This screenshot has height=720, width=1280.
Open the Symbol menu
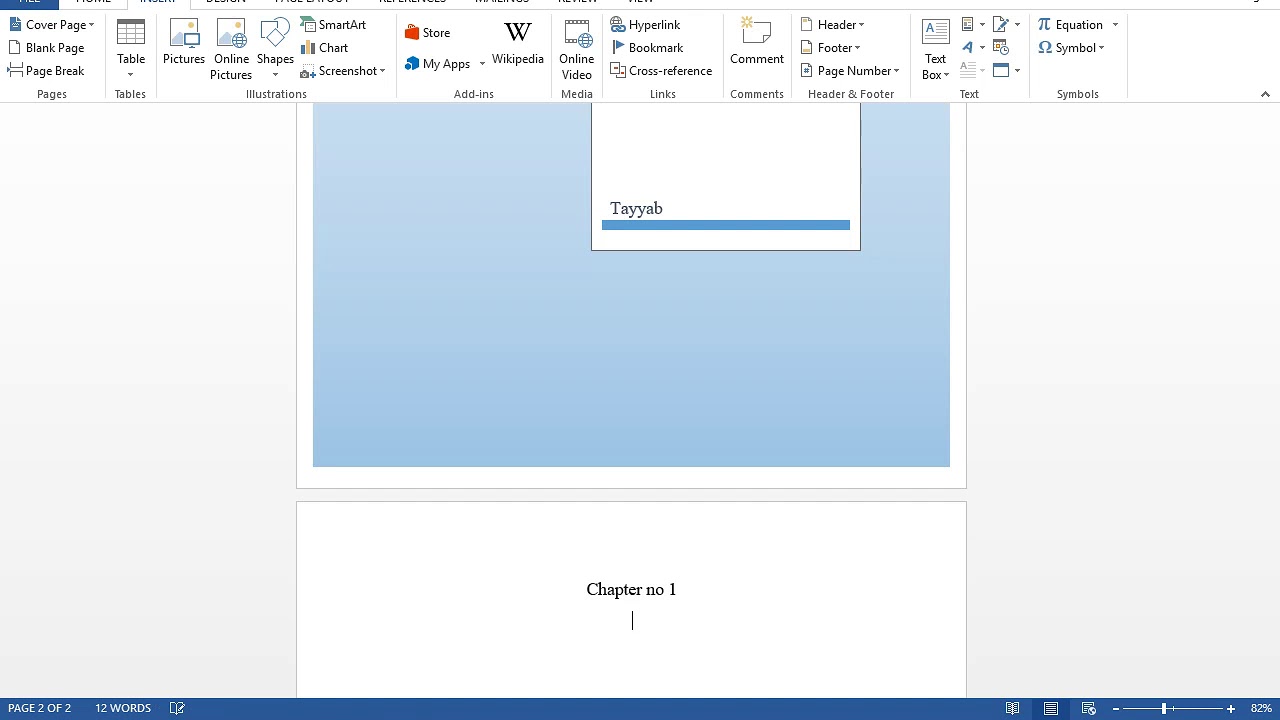[1071, 47]
